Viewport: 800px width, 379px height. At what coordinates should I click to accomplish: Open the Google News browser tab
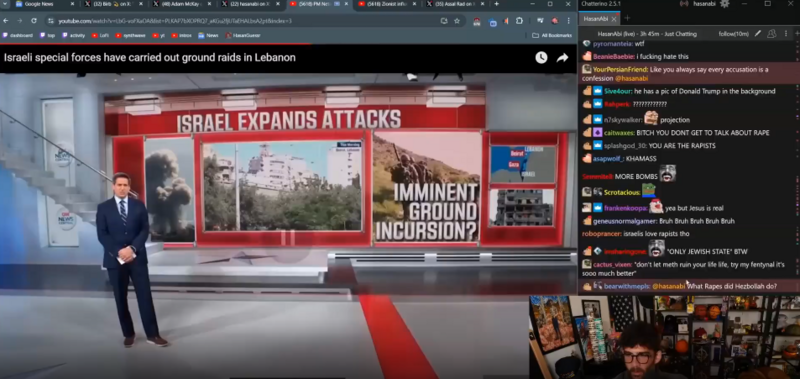pos(45,4)
